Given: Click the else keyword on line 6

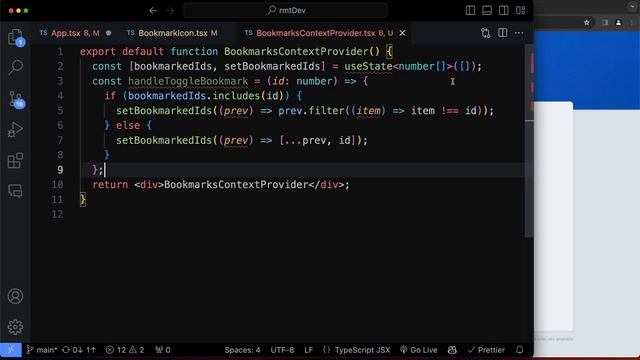Looking at the screenshot, I should click(128, 125).
